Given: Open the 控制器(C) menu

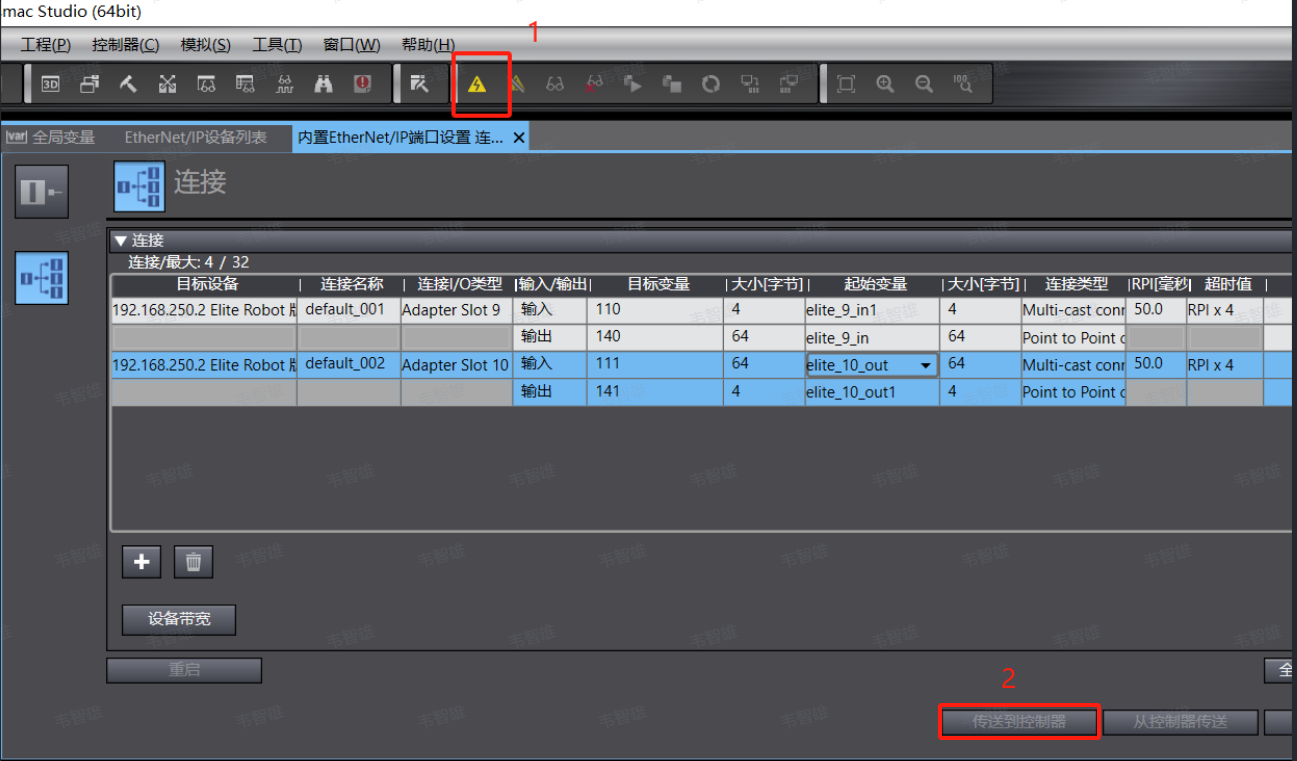Looking at the screenshot, I should 125,45.
